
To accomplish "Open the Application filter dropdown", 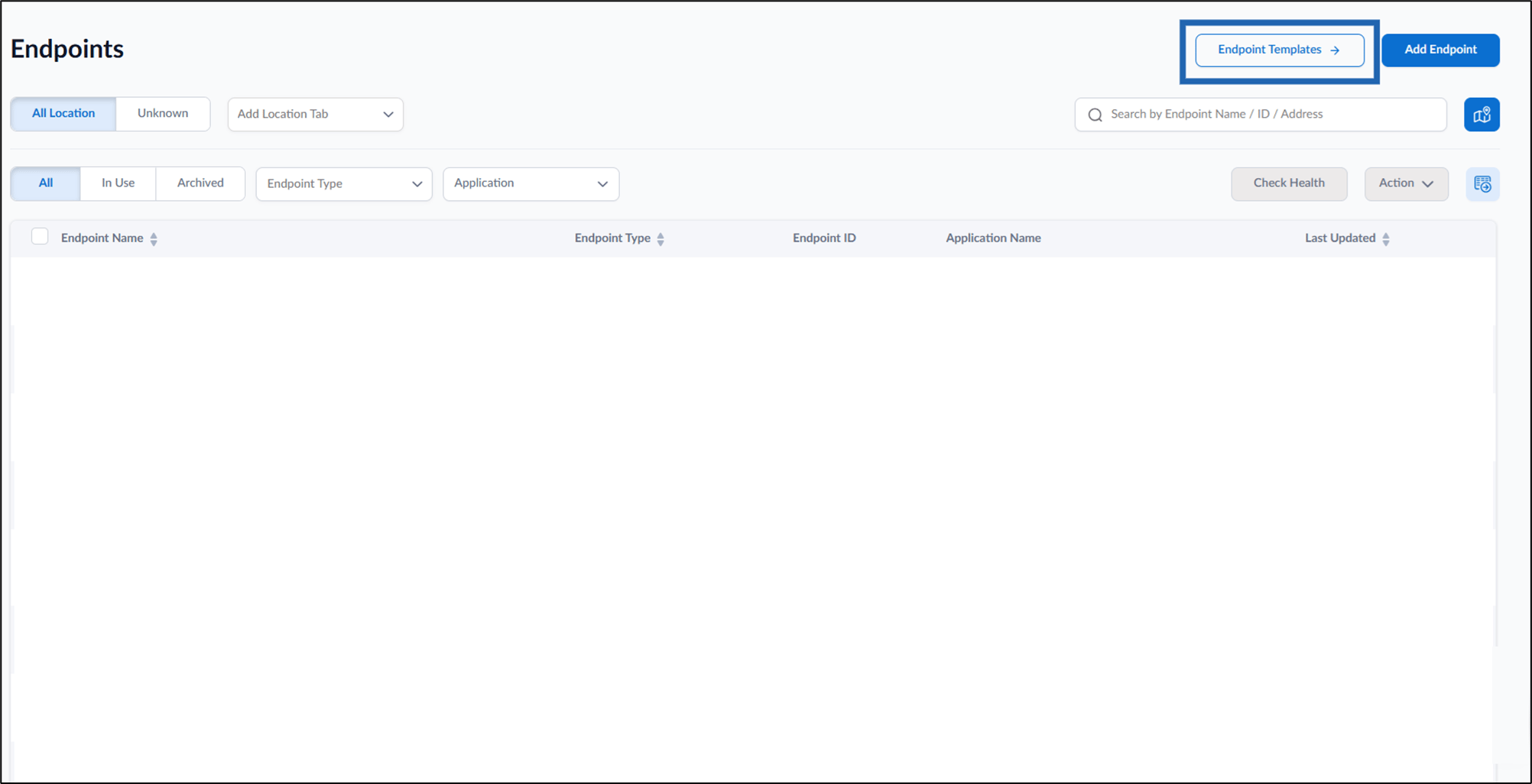I will tap(531, 184).
